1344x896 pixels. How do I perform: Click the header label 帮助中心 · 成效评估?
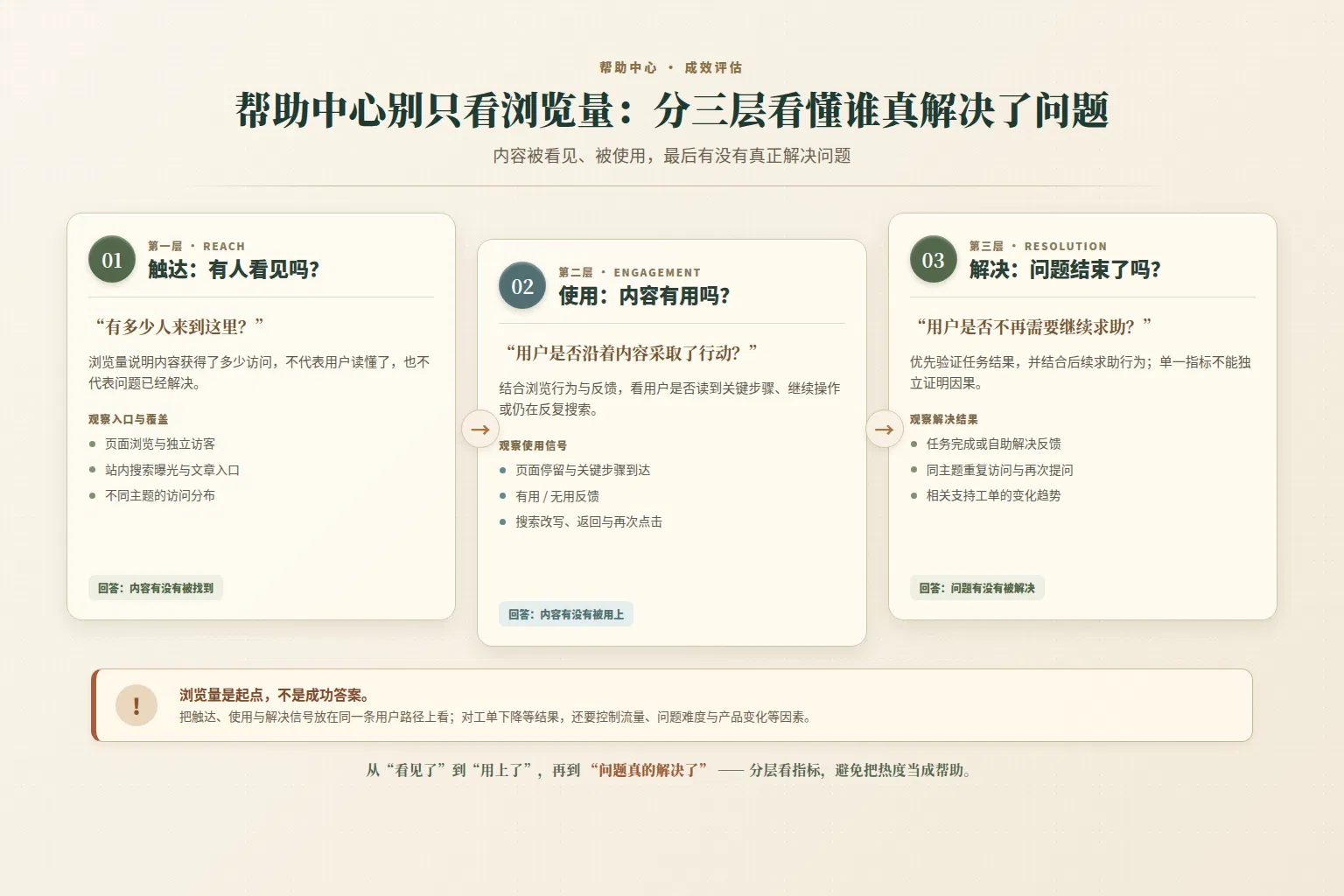tap(671, 67)
